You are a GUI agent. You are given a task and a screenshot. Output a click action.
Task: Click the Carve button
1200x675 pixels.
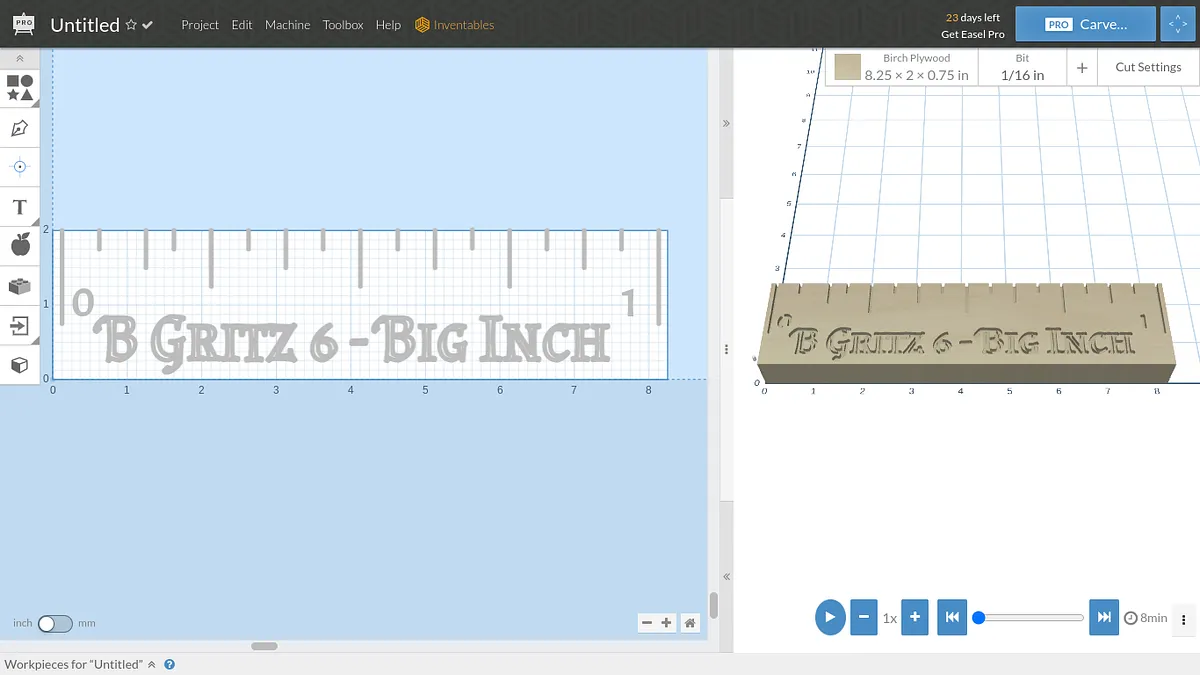1085,24
